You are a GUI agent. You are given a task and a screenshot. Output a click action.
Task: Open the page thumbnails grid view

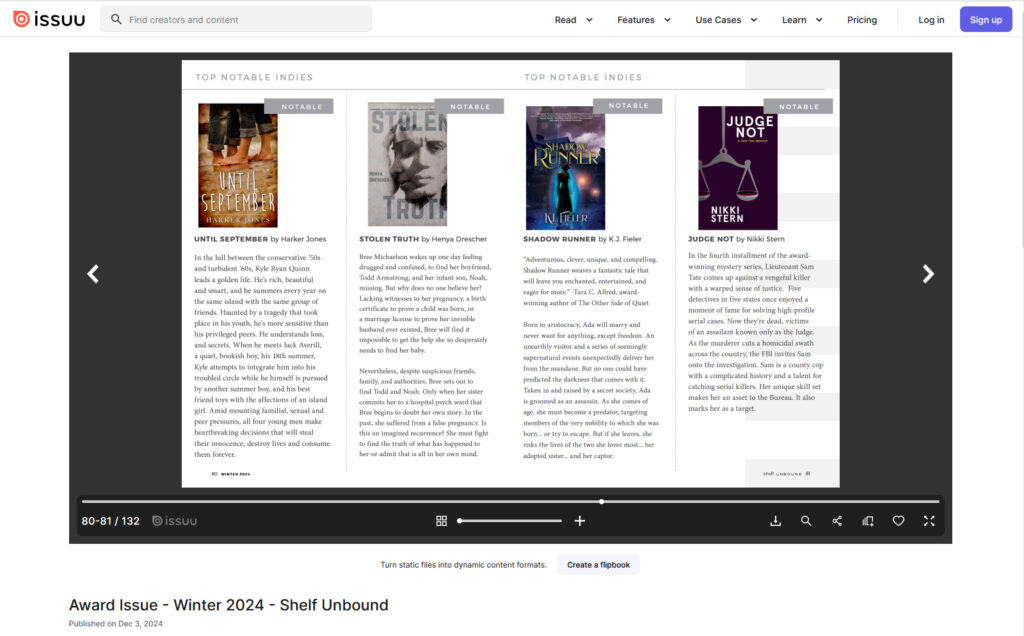click(441, 521)
